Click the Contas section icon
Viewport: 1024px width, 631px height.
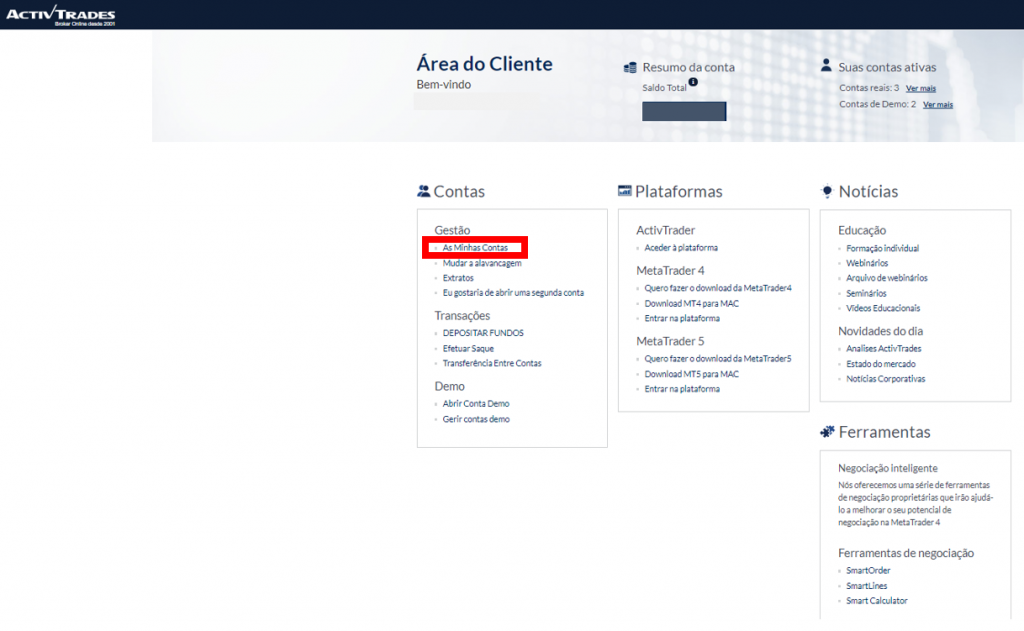(x=424, y=191)
